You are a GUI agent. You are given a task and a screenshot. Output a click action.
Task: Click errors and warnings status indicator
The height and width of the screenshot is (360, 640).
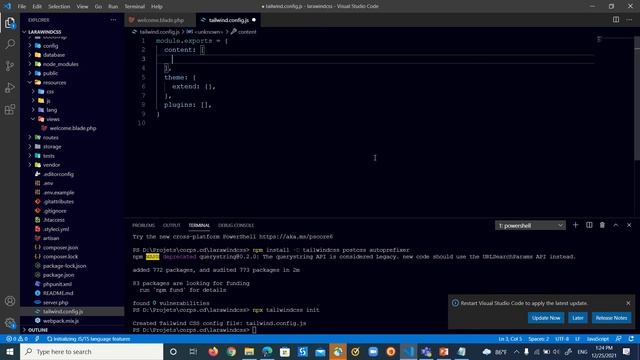click(x=17, y=339)
